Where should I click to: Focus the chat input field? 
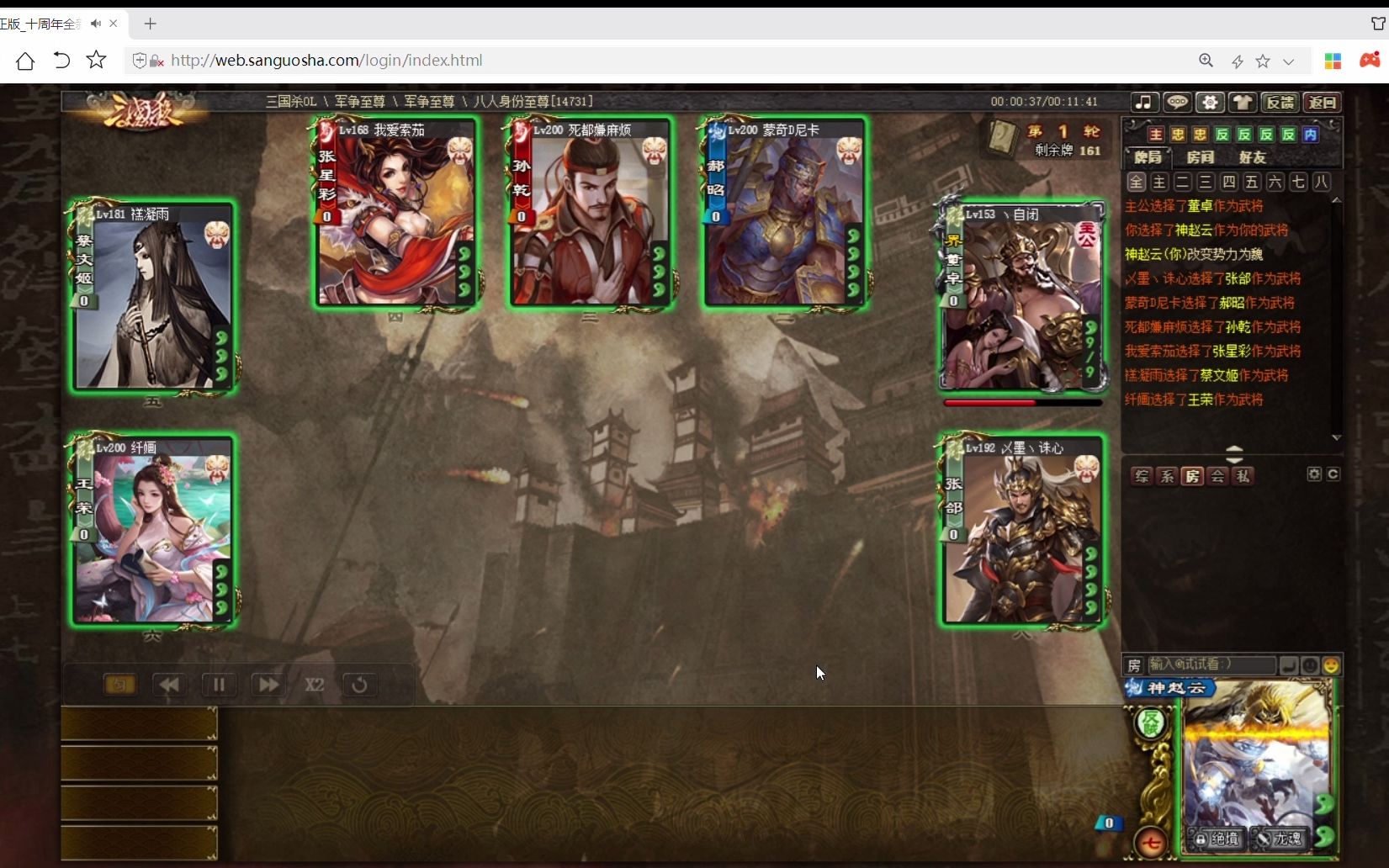click(1211, 664)
